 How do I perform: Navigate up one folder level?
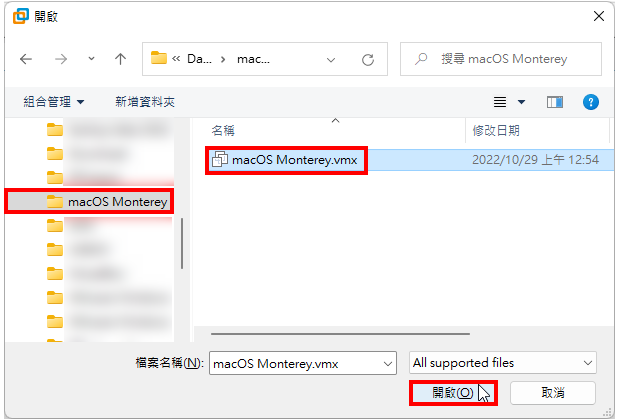click(x=120, y=59)
